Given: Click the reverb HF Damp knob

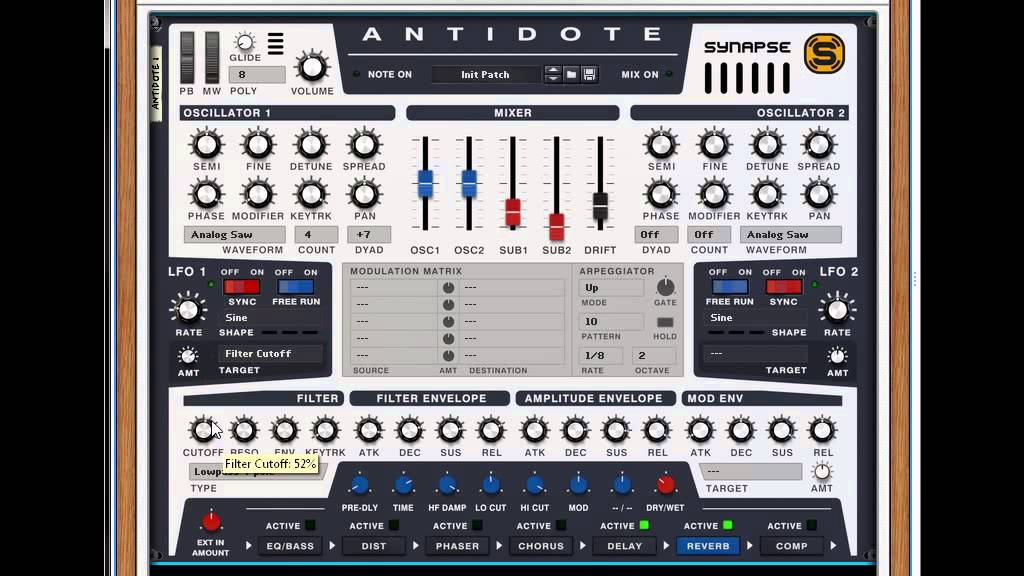Looking at the screenshot, I should [447, 485].
